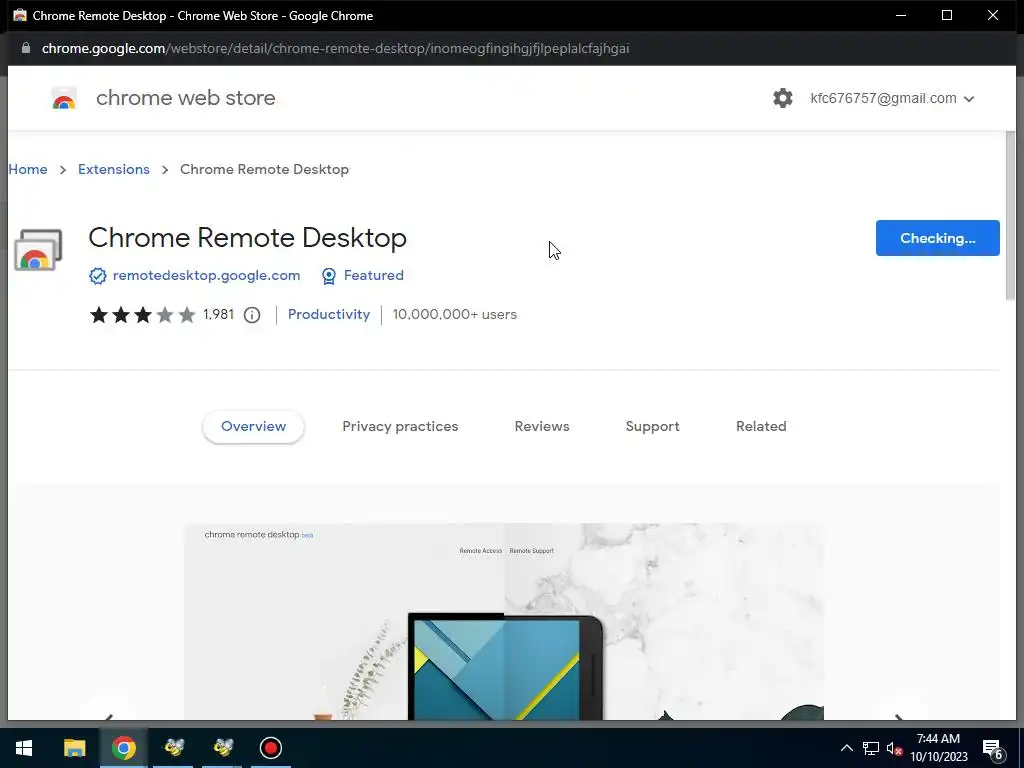Screen dimensions: 1024x768
Task: Click the page vertical scrollbar
Action: point(1010,216)
